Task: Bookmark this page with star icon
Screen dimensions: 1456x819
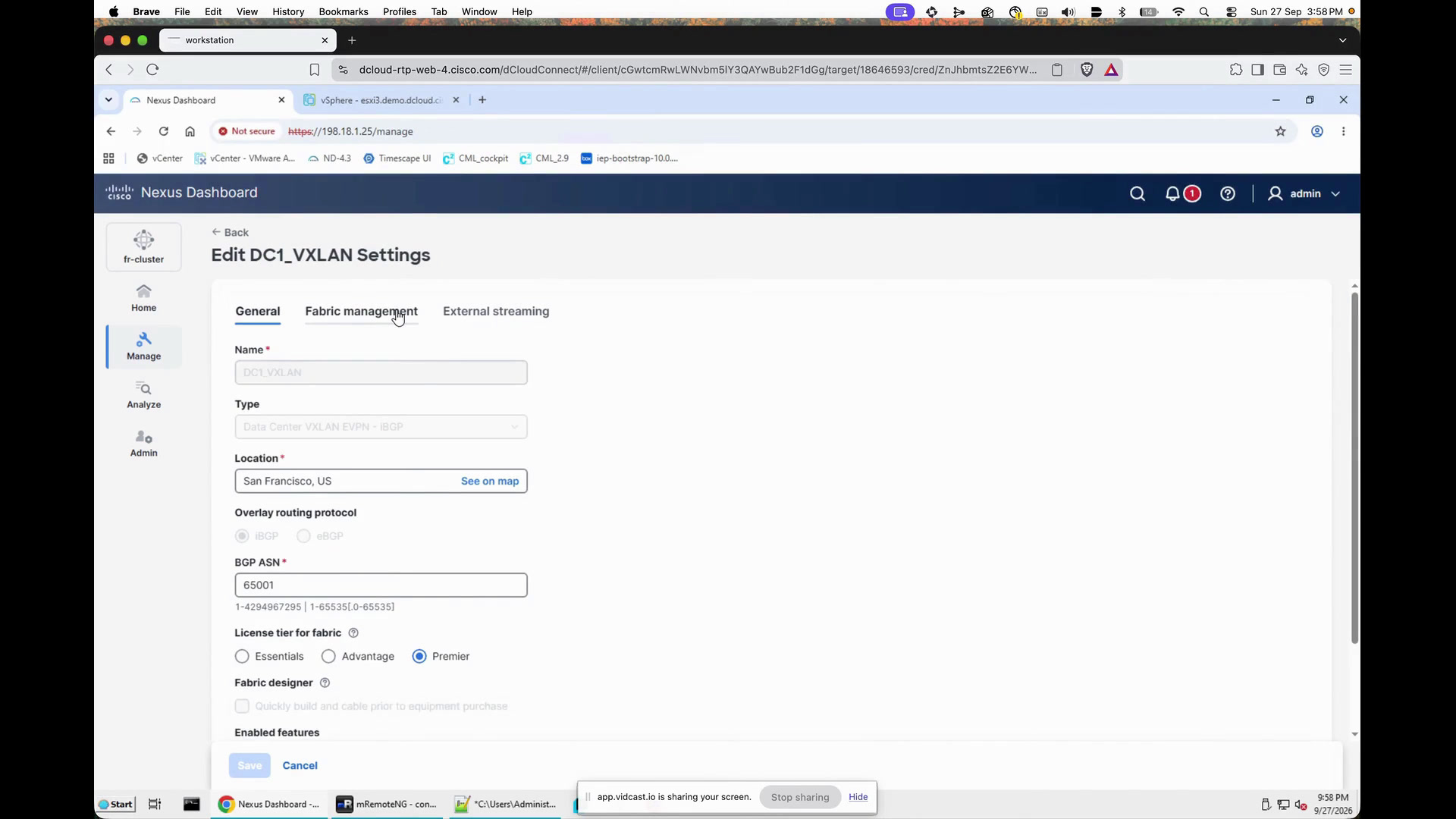Action: pos(1281,131)
